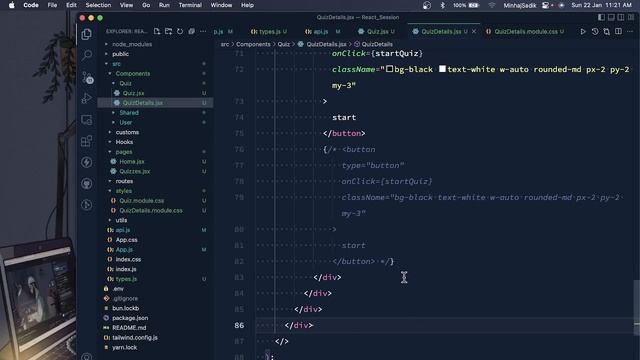Open the Extensions view
This screenshot has width=640, height=360.
click(87, 141)
